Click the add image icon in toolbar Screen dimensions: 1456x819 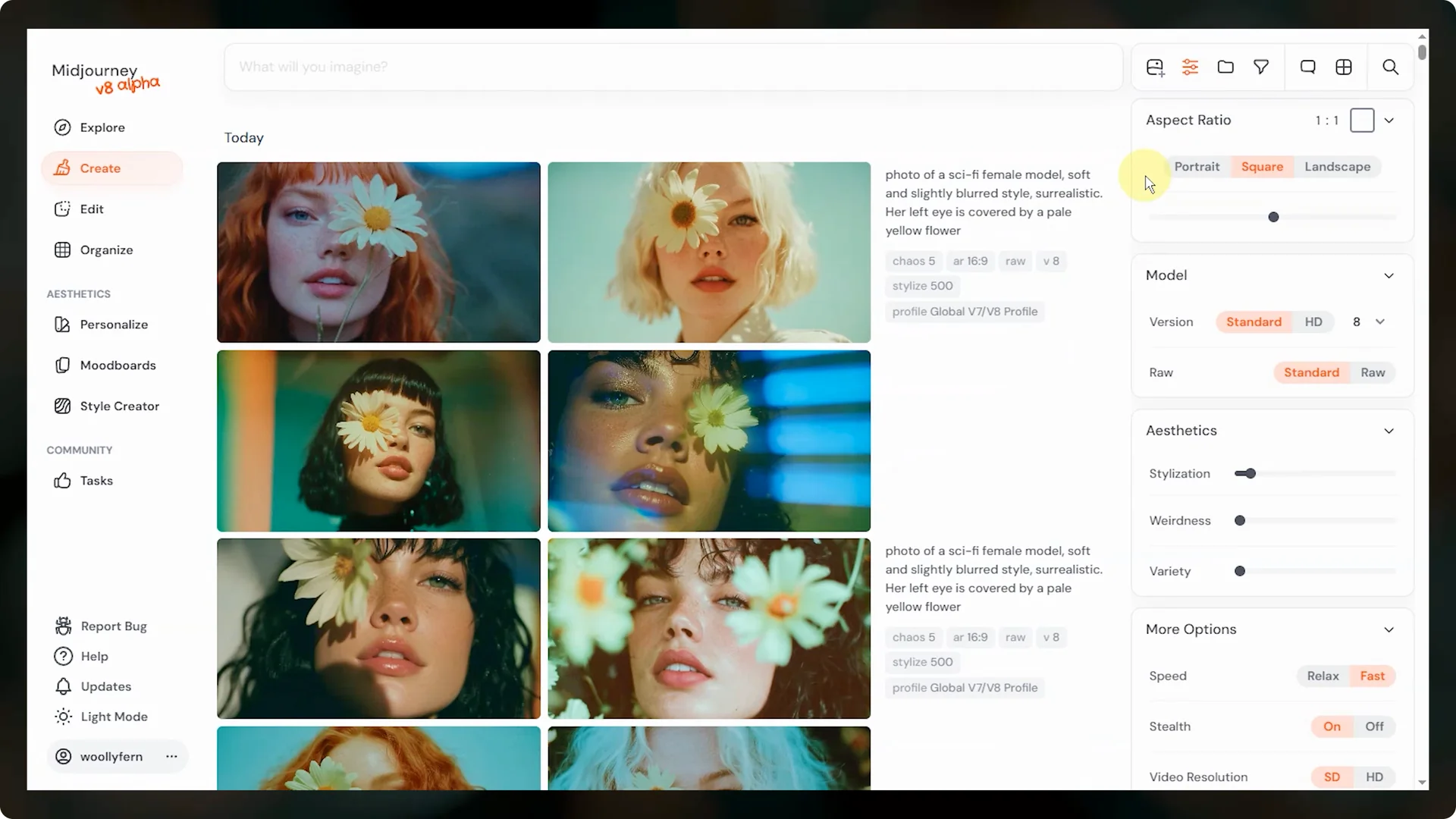coord(1155,67)
